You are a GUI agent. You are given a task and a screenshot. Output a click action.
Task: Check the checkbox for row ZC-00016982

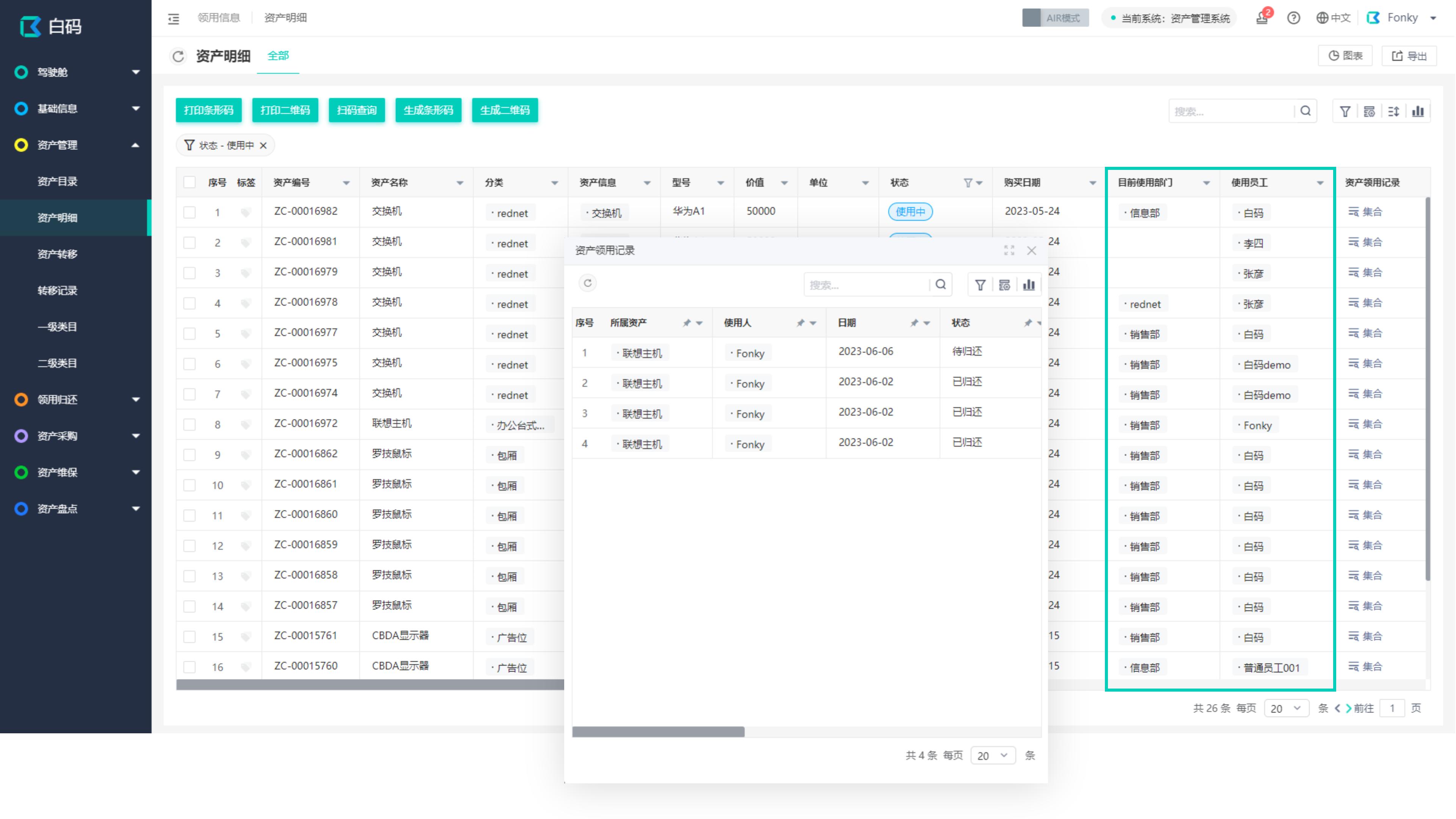(x=189, y=212)
